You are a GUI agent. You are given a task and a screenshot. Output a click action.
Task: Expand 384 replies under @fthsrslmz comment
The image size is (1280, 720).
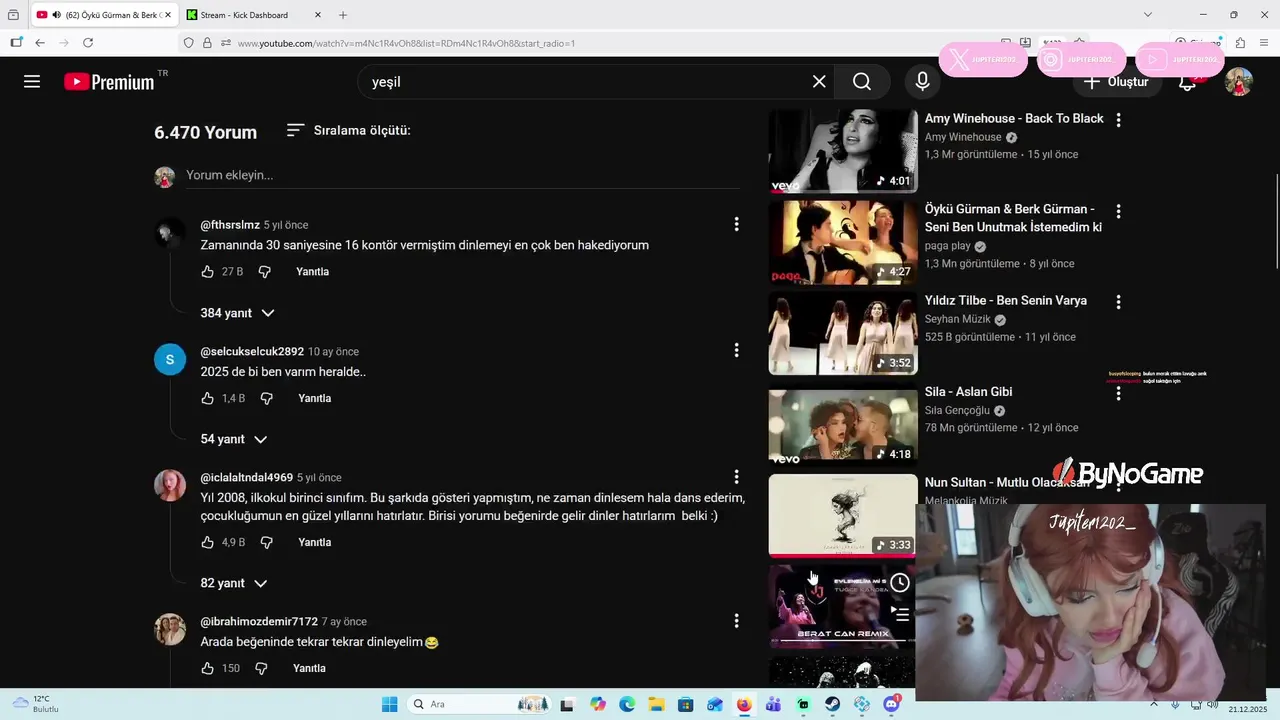coord(237,313)
